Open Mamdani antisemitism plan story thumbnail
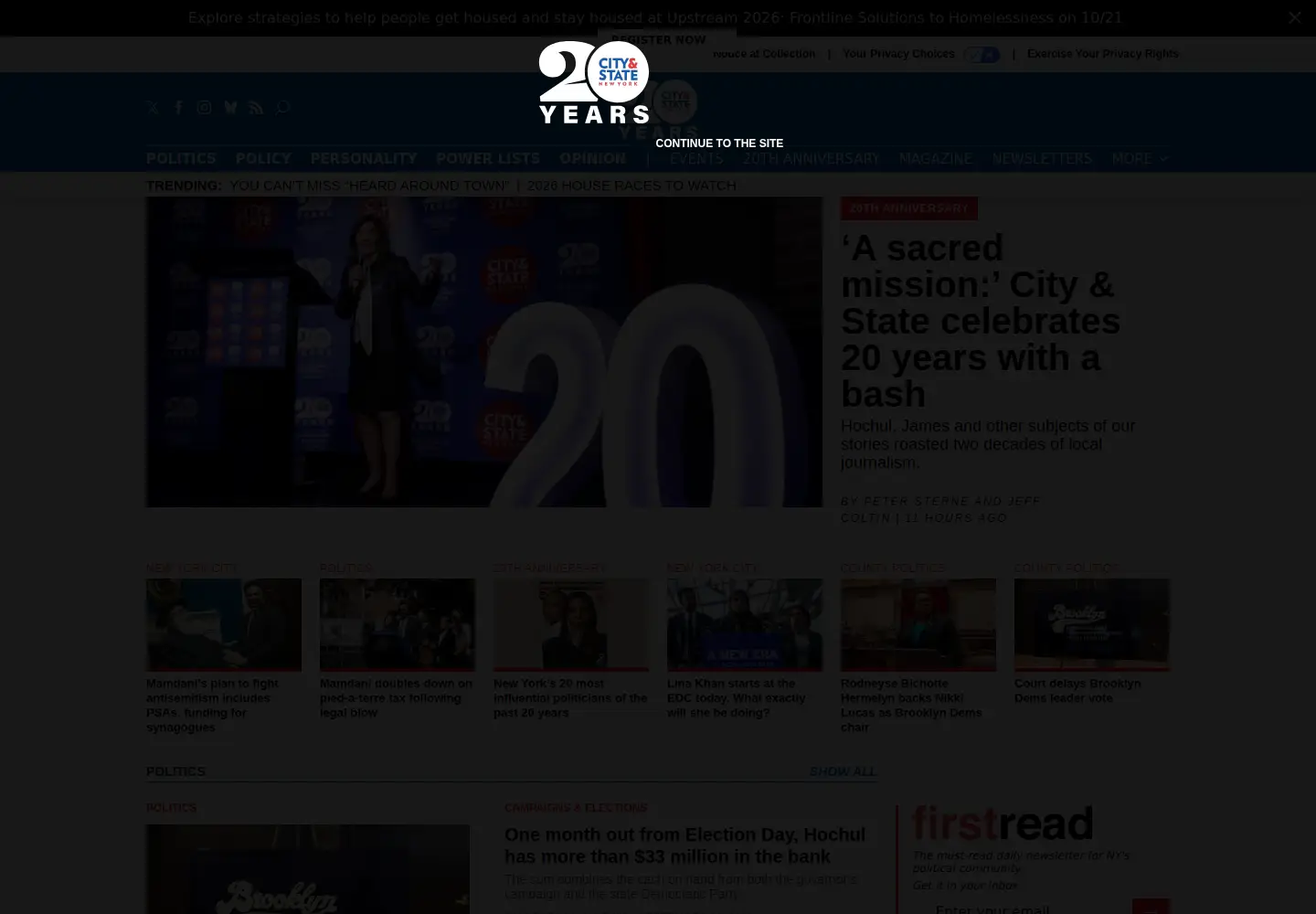The height and width of the screenshot is (914, 1316). click(224, 625)
